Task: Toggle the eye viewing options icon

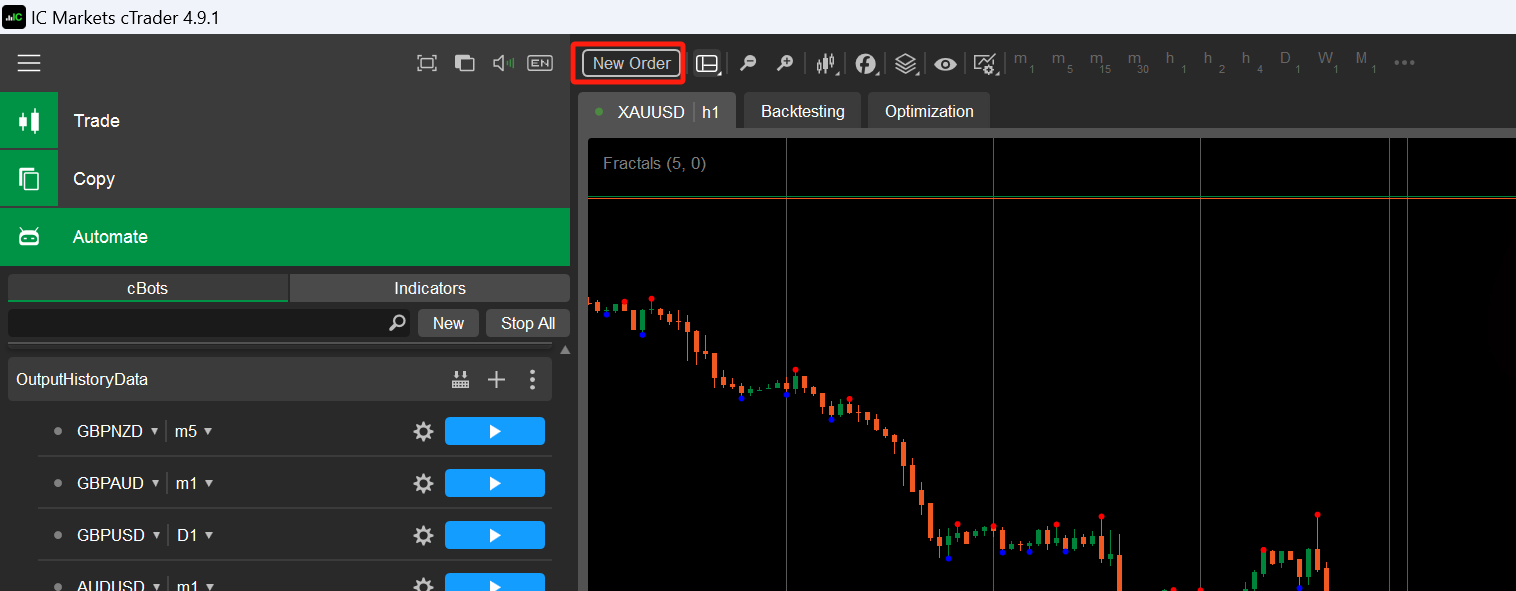Action: (945, 63)
